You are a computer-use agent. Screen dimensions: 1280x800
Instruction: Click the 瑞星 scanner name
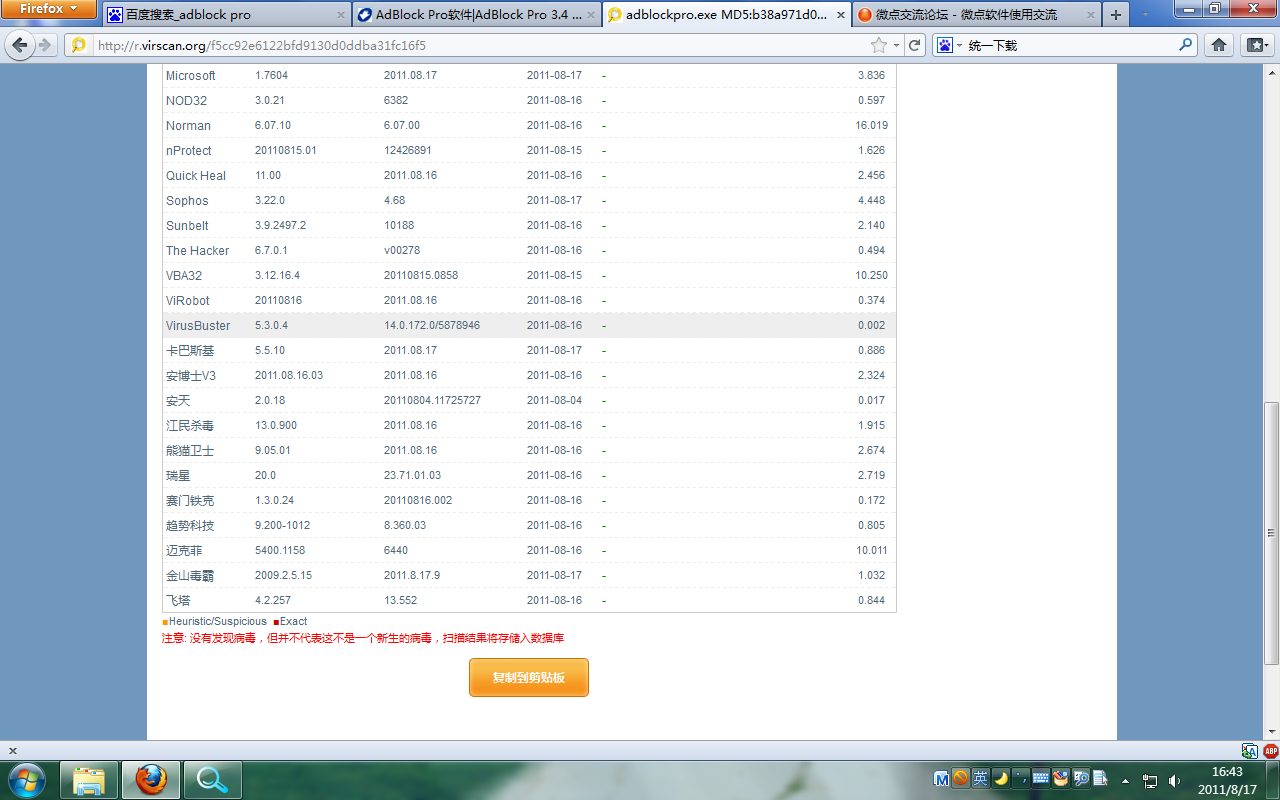(x=178, y=476)
